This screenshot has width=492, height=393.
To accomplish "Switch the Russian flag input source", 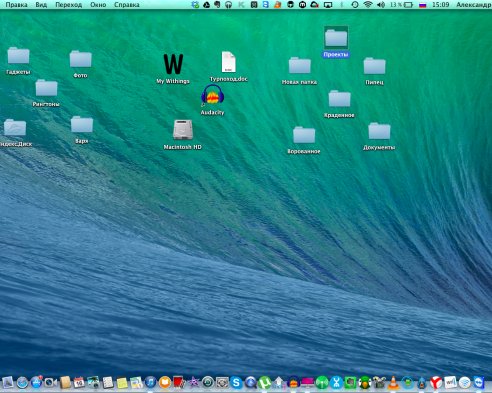I will pyautogui.click(x=423, y=5).
